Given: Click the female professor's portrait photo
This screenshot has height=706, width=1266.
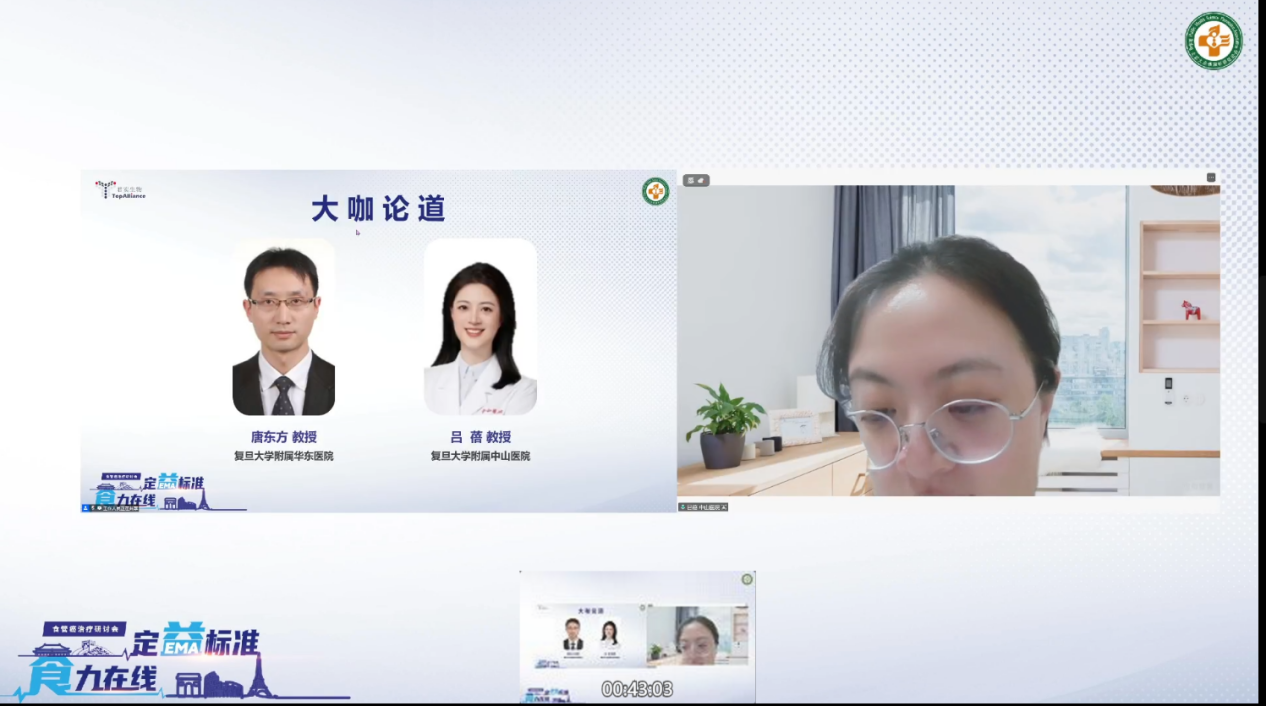Looking at the screenshot, I should pos(480,327).
